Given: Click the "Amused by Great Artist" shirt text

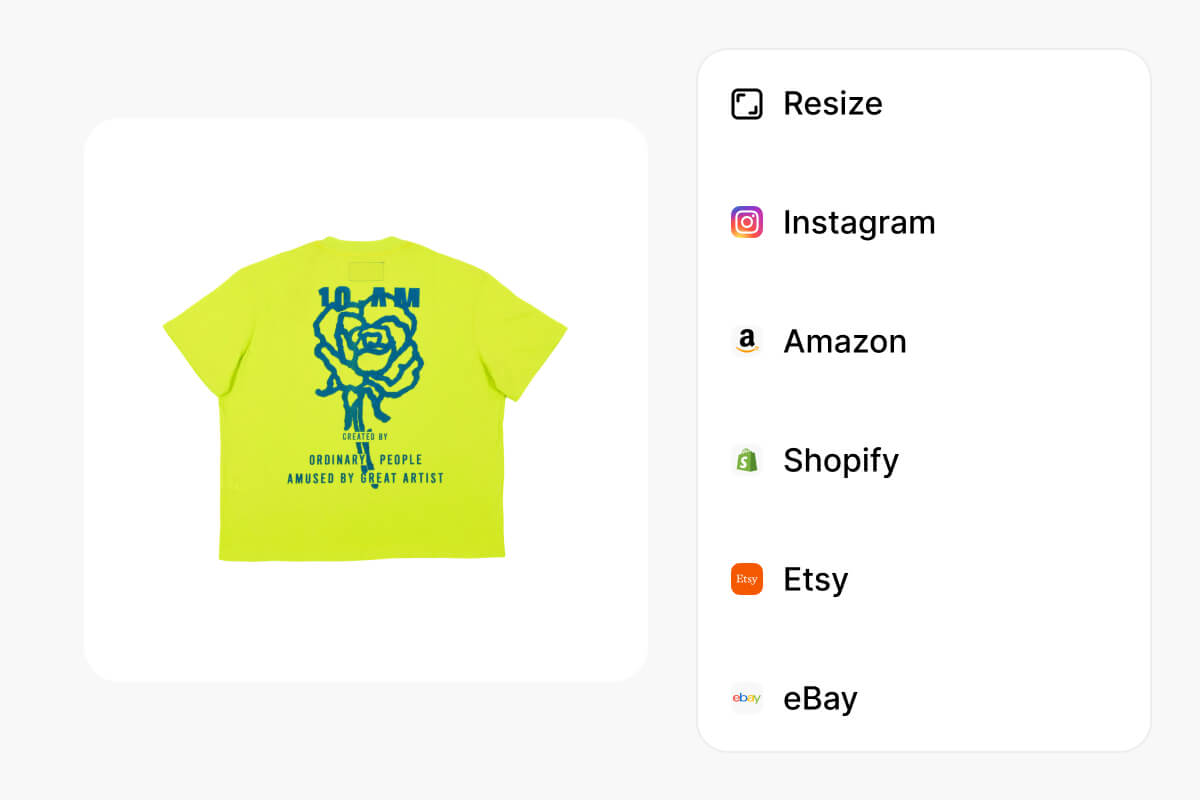Looking at the screenshot, I should coord(365,479).
